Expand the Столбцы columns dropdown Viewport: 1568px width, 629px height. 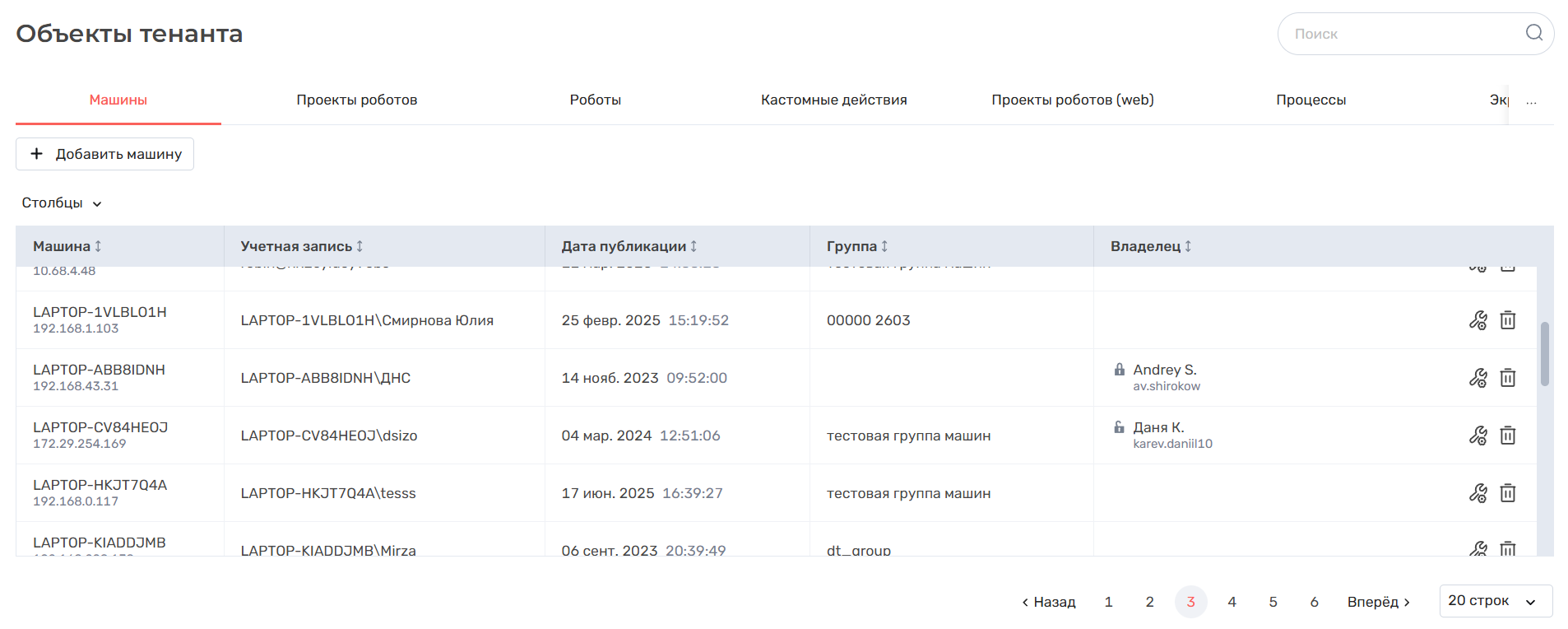(x=62, y=203)
